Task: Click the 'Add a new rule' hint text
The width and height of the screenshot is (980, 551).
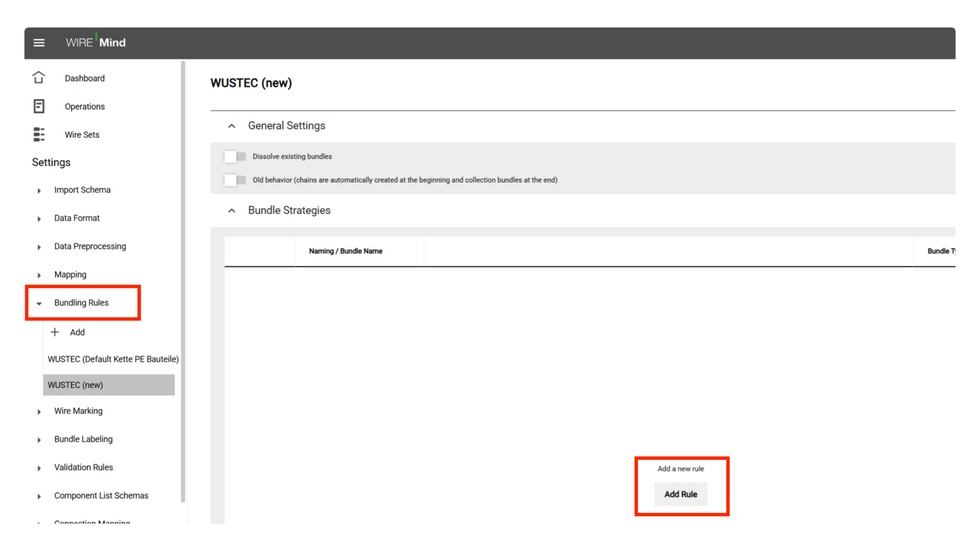Action: coord(681,469)
